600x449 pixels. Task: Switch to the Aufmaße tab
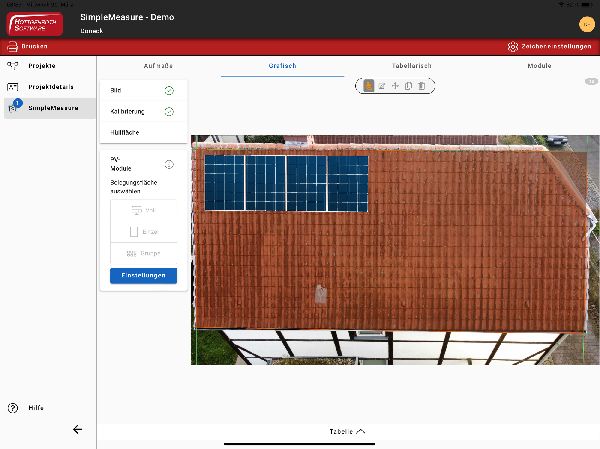pos(158,66)
